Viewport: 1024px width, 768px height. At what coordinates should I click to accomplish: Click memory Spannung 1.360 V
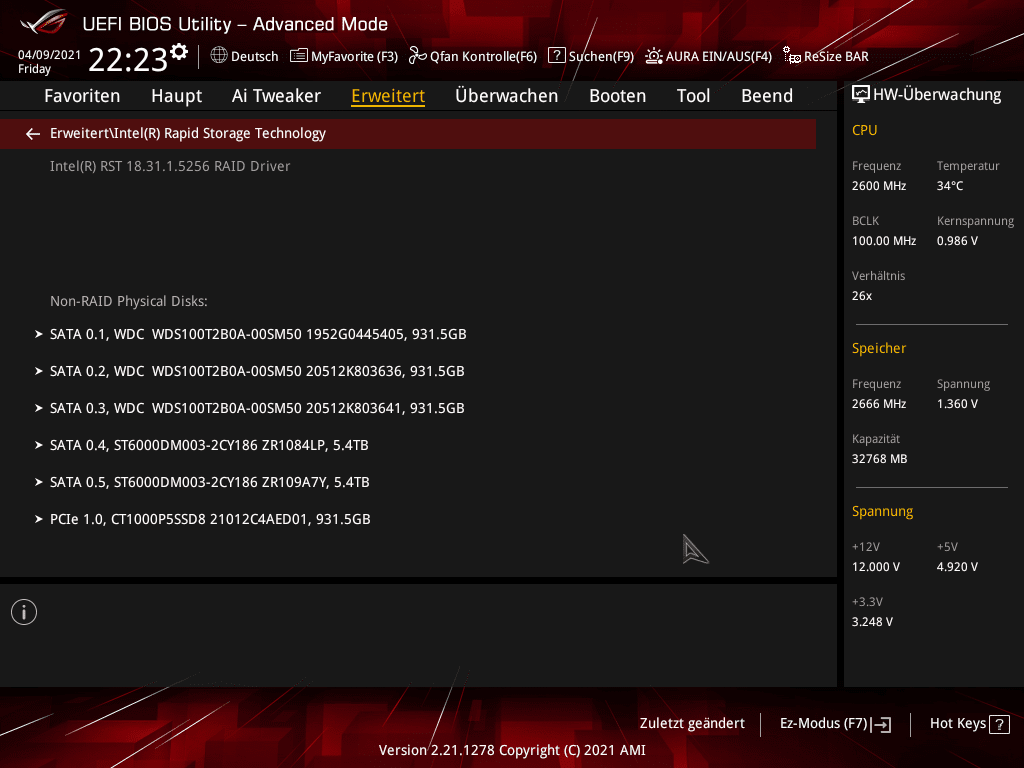coord(957,404)
